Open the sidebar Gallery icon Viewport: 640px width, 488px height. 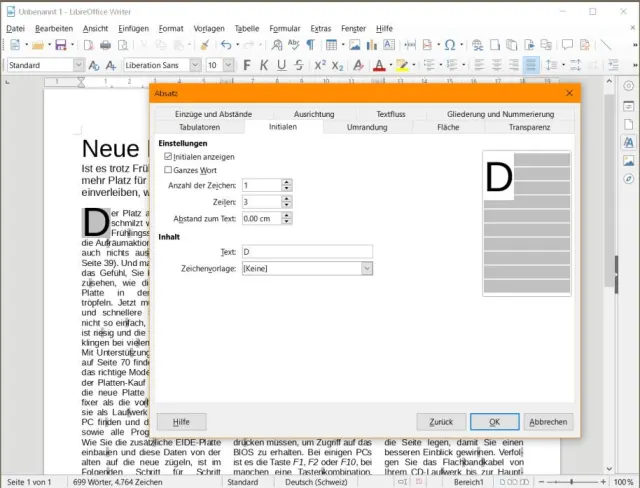pyautogui.click(x=628, y=160)
